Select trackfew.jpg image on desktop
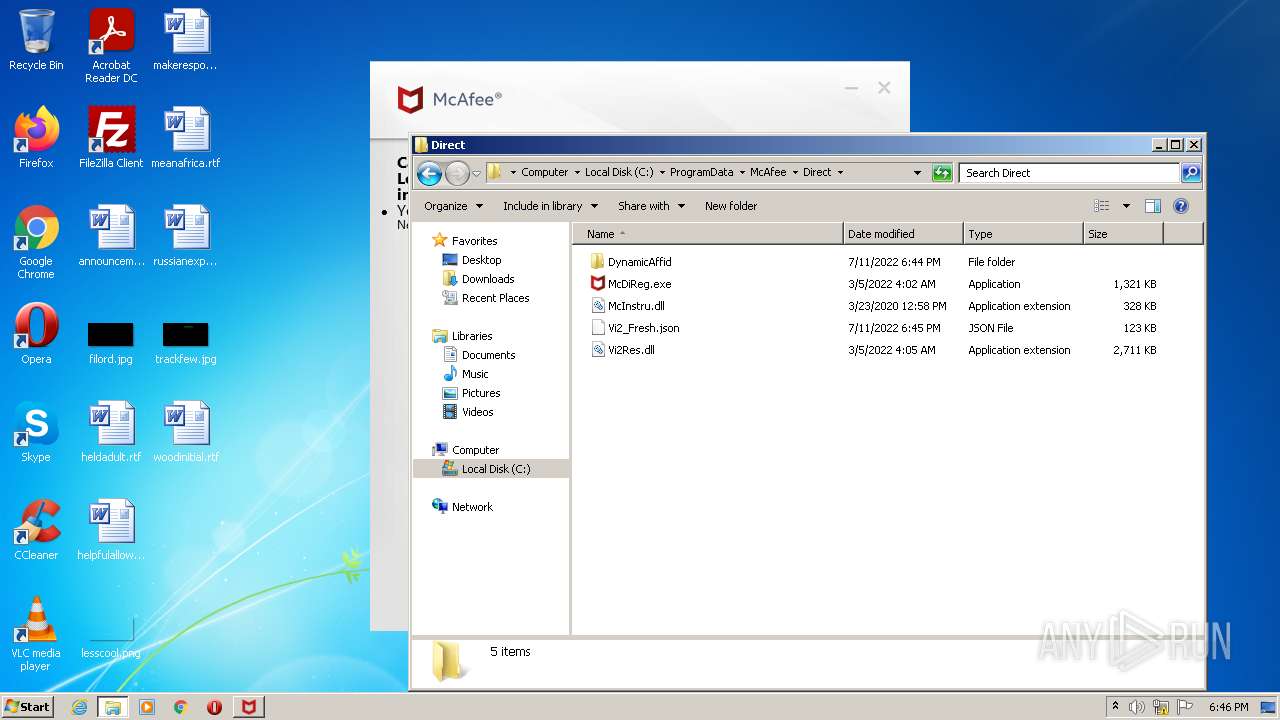Screen dimensions: 1280x720 pyautogui.click(x=186, y=342)
